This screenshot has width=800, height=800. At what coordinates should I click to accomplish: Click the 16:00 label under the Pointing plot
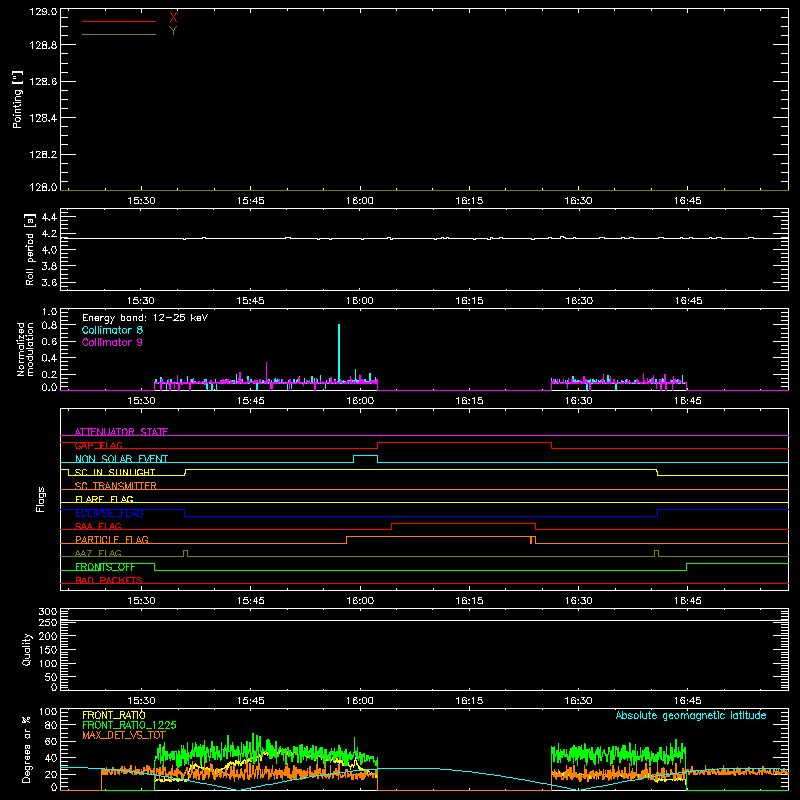(360, 201)
